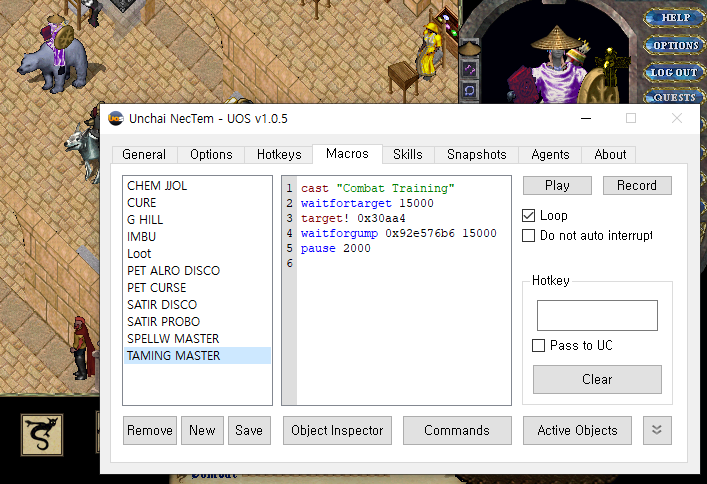Image resolution: width=707 pixels, height=484 pixels.
Task: Start recording with the Record button
Action: (637, 185)
